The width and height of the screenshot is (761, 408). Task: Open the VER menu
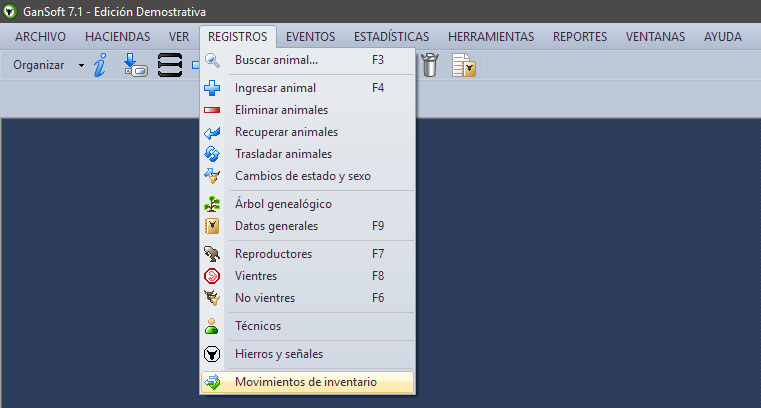pyautogui.click(x=179, y=37)
